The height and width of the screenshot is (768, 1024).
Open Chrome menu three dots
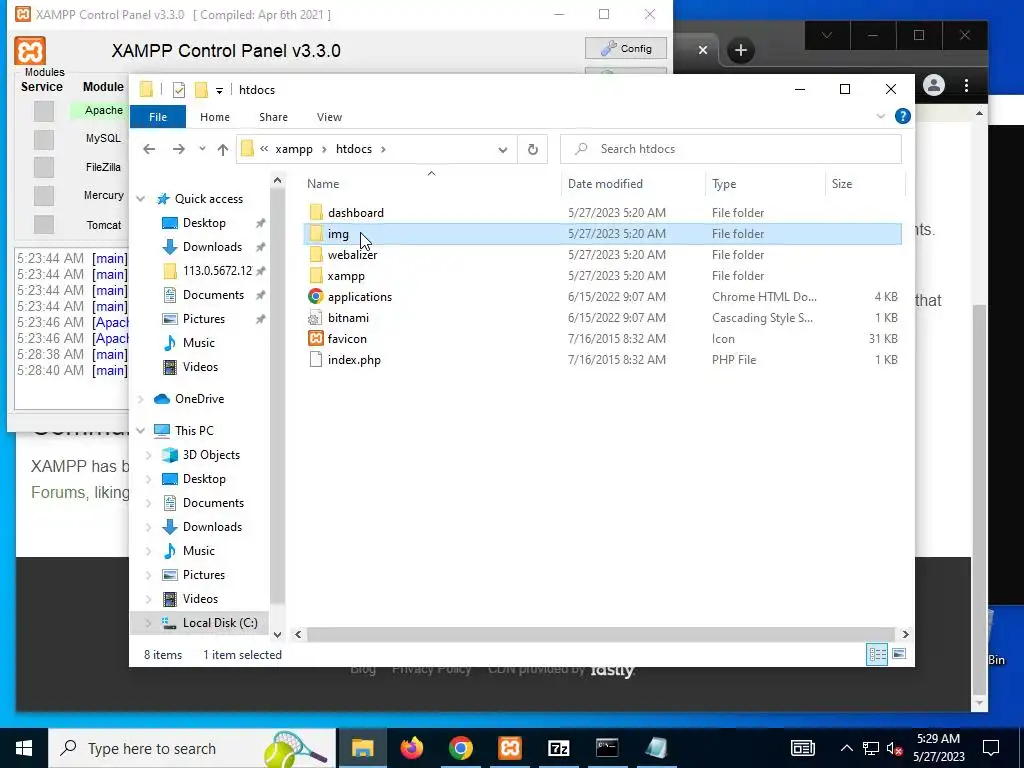pyautogui.click(x=967, y=86)
